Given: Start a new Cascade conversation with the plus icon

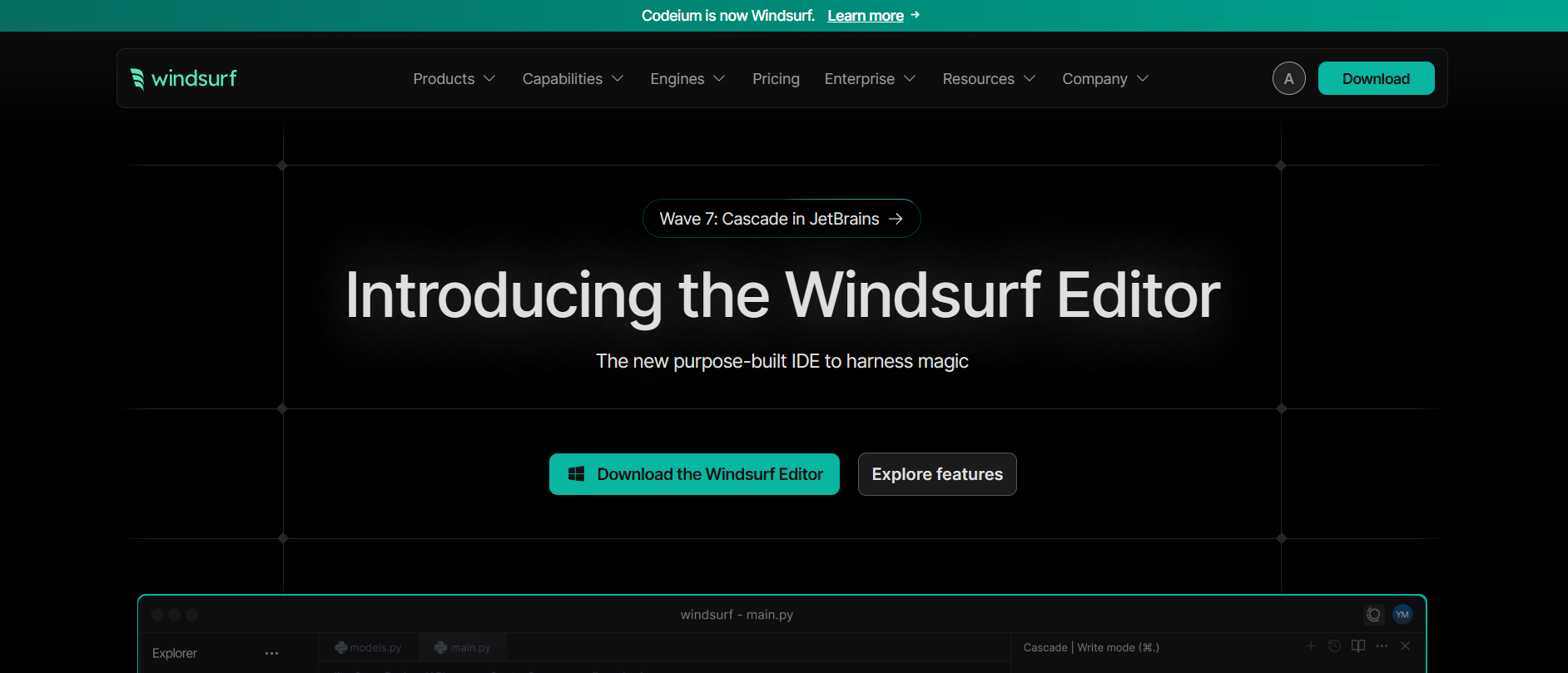Looking at the screenshot, I should 1311,646.
